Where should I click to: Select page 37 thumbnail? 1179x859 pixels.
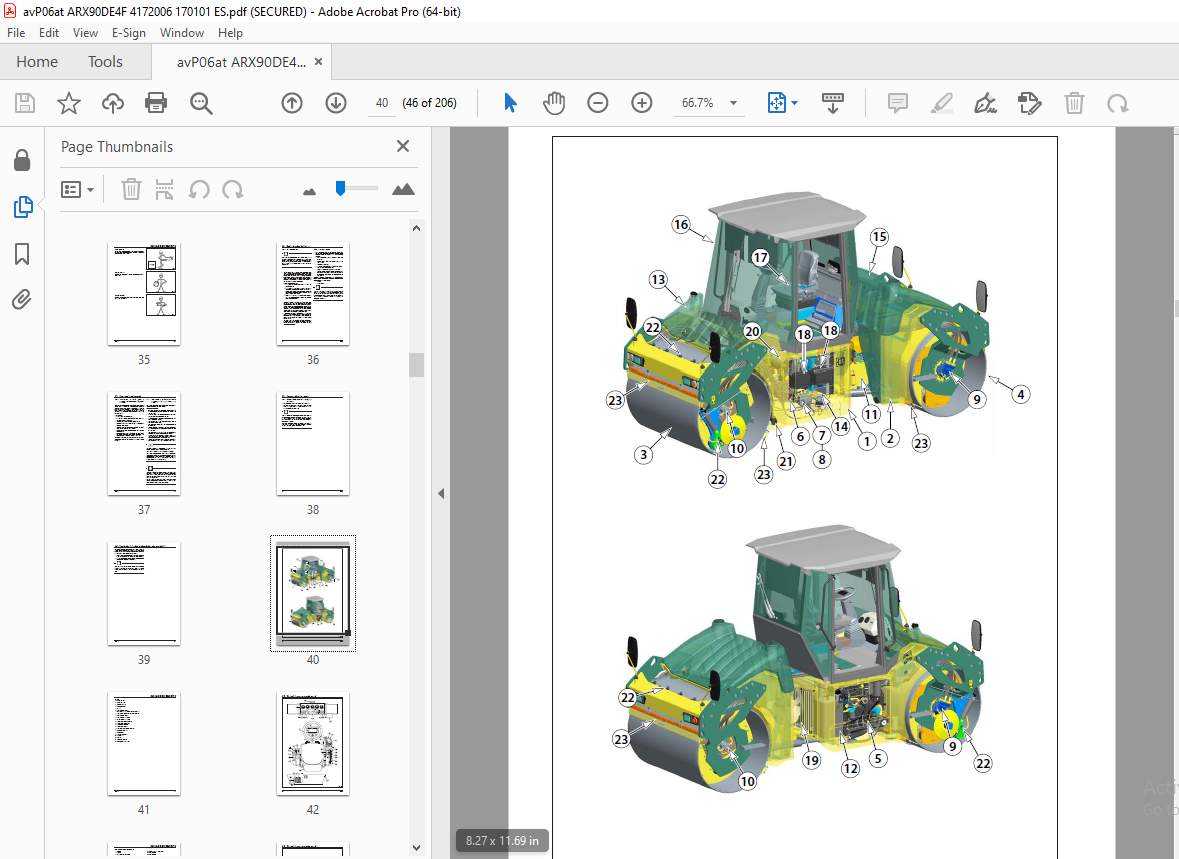tap(144, 444)
